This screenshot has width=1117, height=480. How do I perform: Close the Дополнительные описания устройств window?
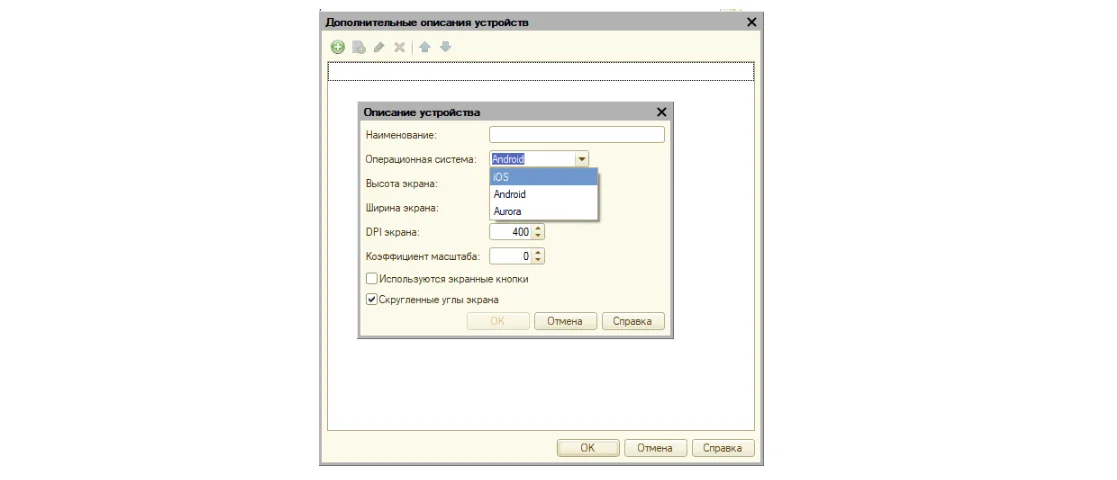(751, 22)
